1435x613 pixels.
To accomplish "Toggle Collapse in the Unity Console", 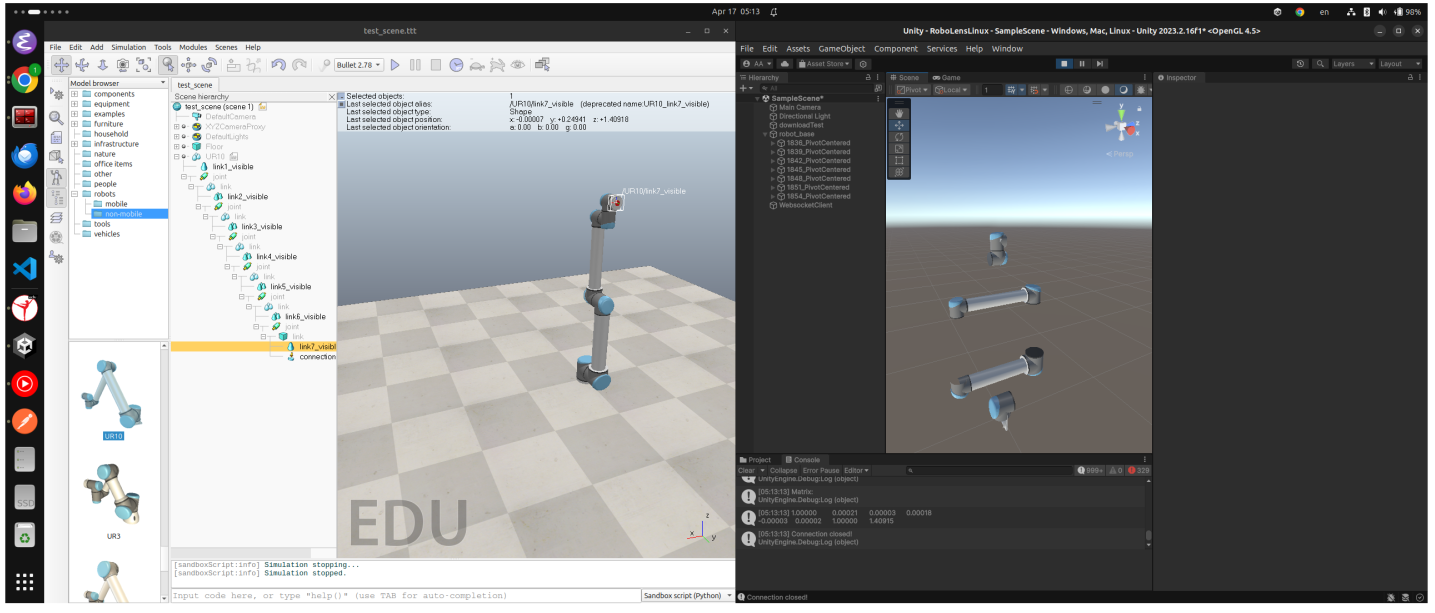I will [x=784, y=470].
